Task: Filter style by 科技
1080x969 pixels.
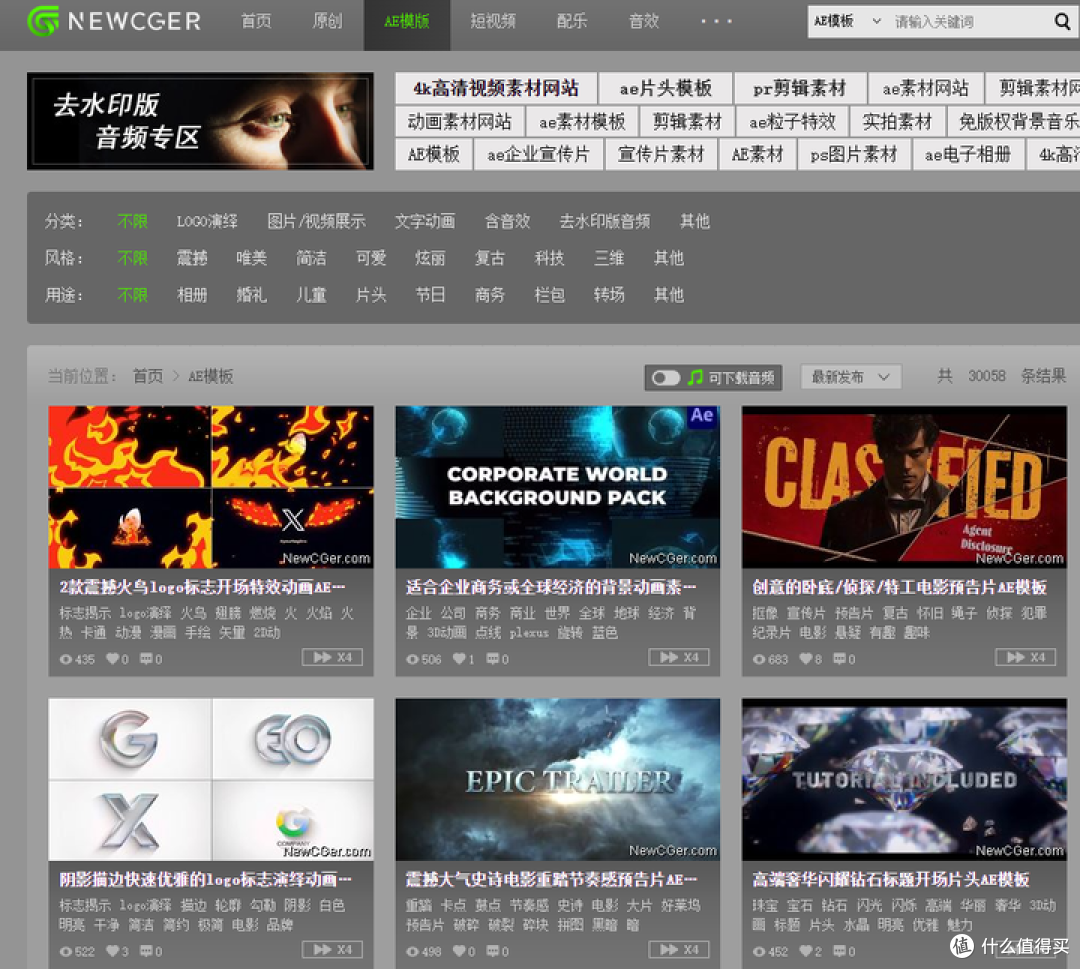Action: click(x=549, y=258)
